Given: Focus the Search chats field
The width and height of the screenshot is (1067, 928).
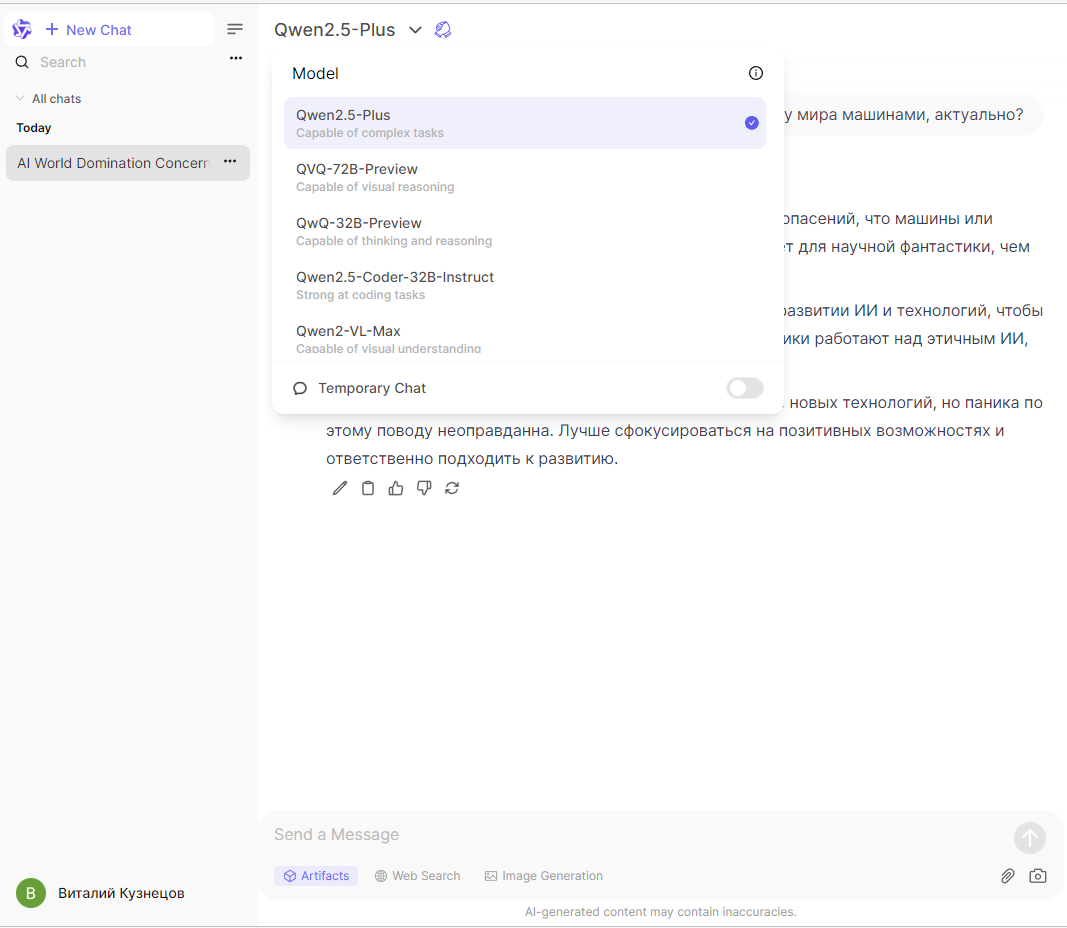Looking at the screenshot, I should [129, 62].
